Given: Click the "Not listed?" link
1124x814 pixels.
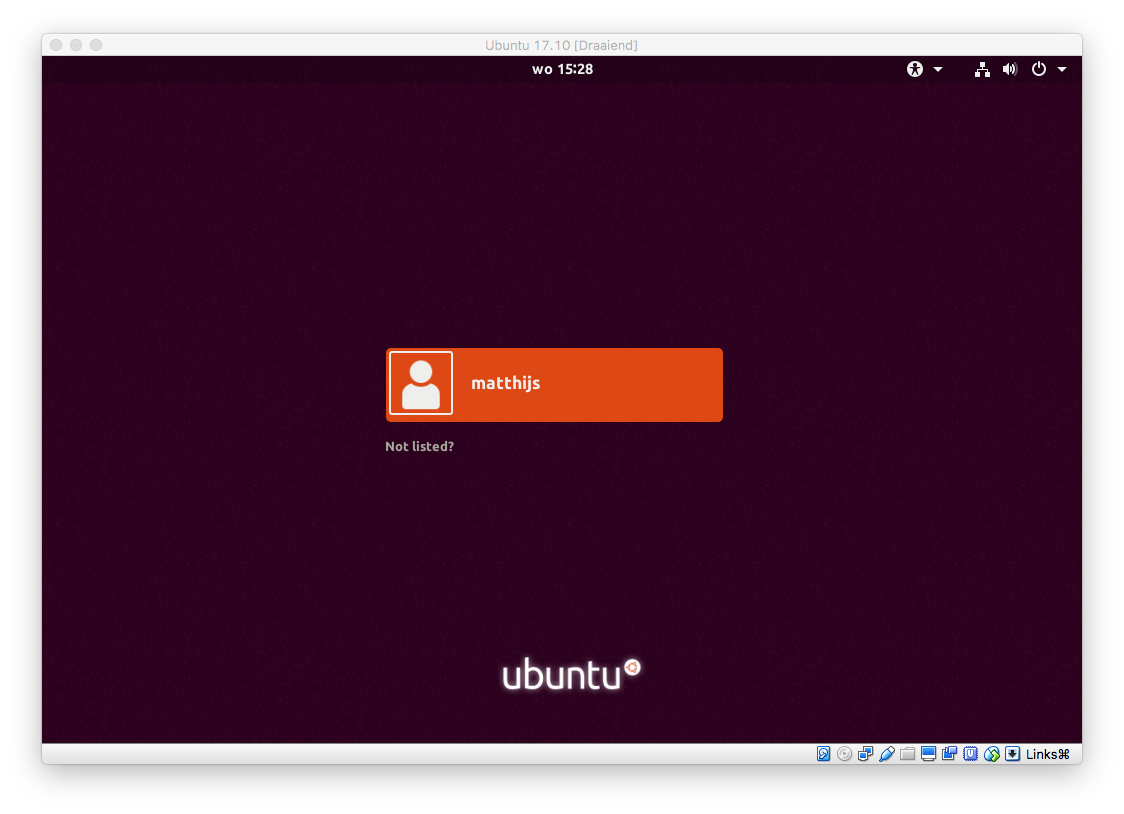Looking at the screenshot, I should click(419, 446).
